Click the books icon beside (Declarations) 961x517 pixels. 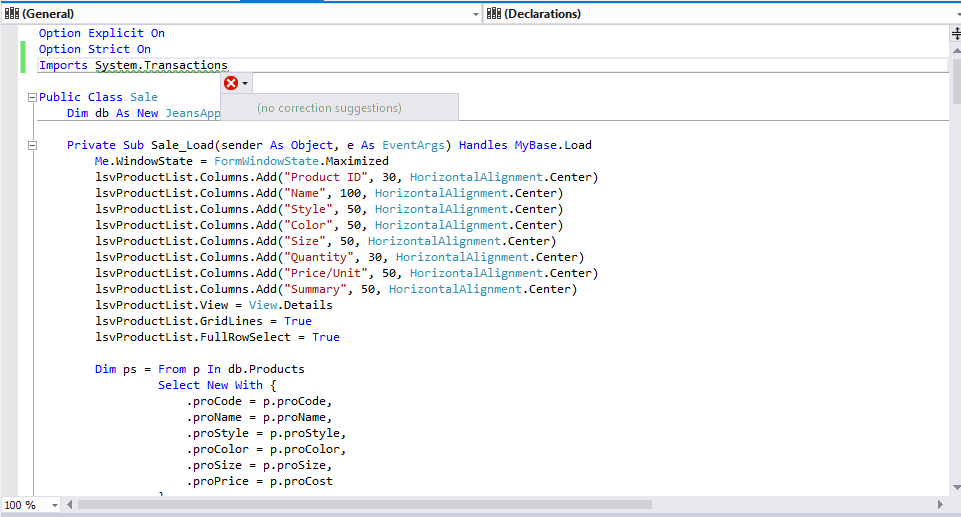click(494, 13)
